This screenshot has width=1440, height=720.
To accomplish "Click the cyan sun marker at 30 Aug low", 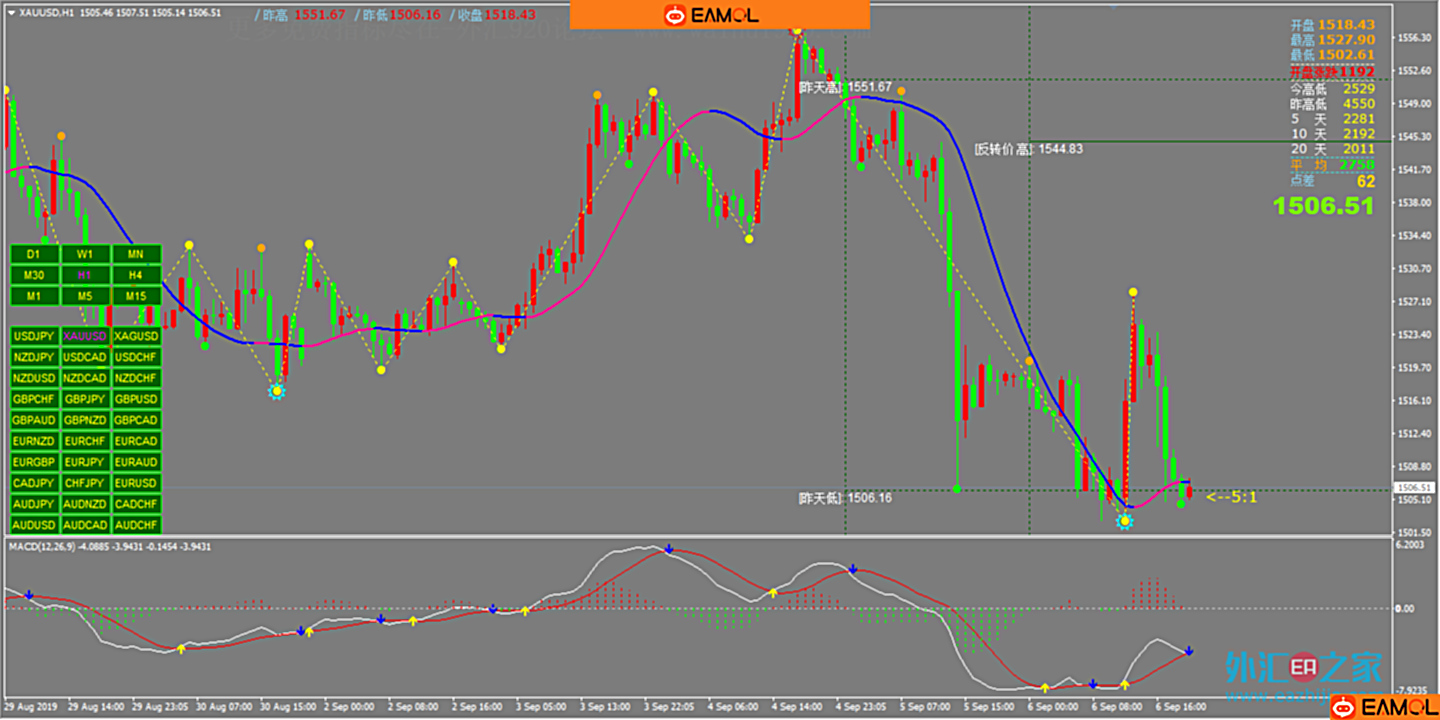I will [277, 392].
